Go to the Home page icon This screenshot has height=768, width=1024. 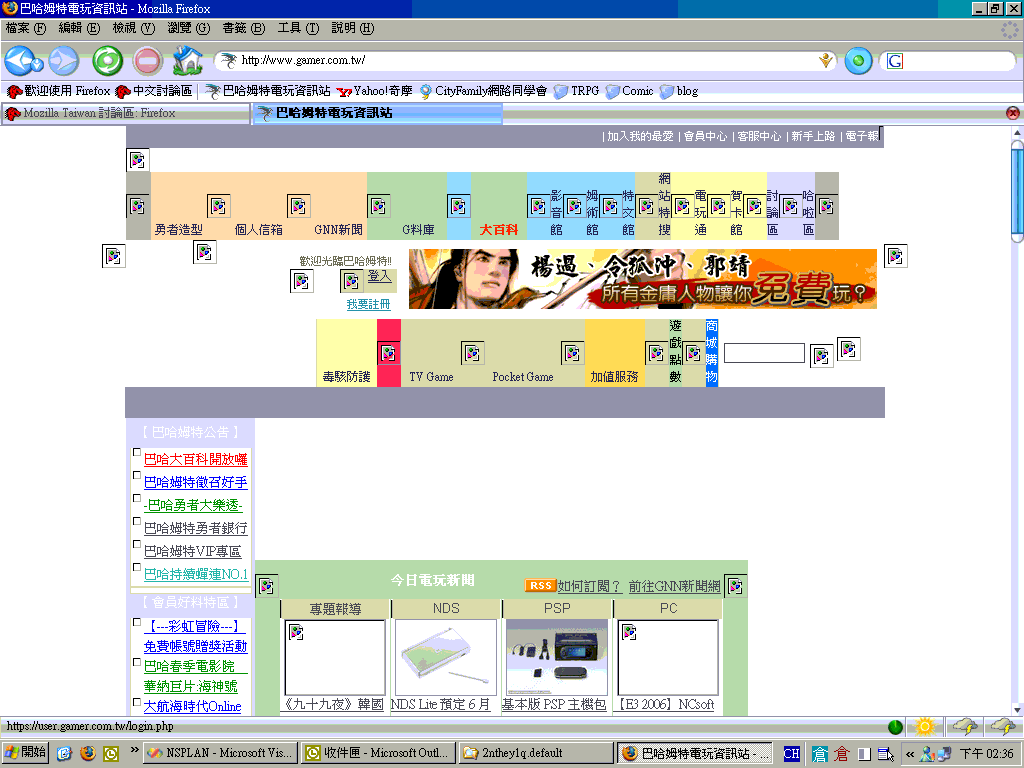[x=187, y=61]
